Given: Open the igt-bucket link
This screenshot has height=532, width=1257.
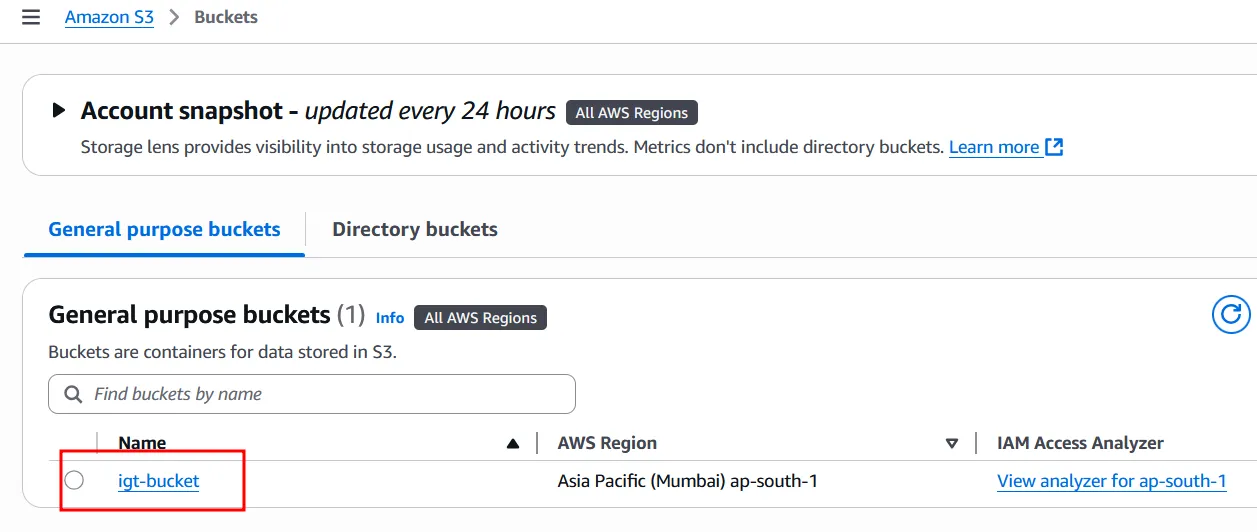Looking at the screenshot, I should [159, 481].
